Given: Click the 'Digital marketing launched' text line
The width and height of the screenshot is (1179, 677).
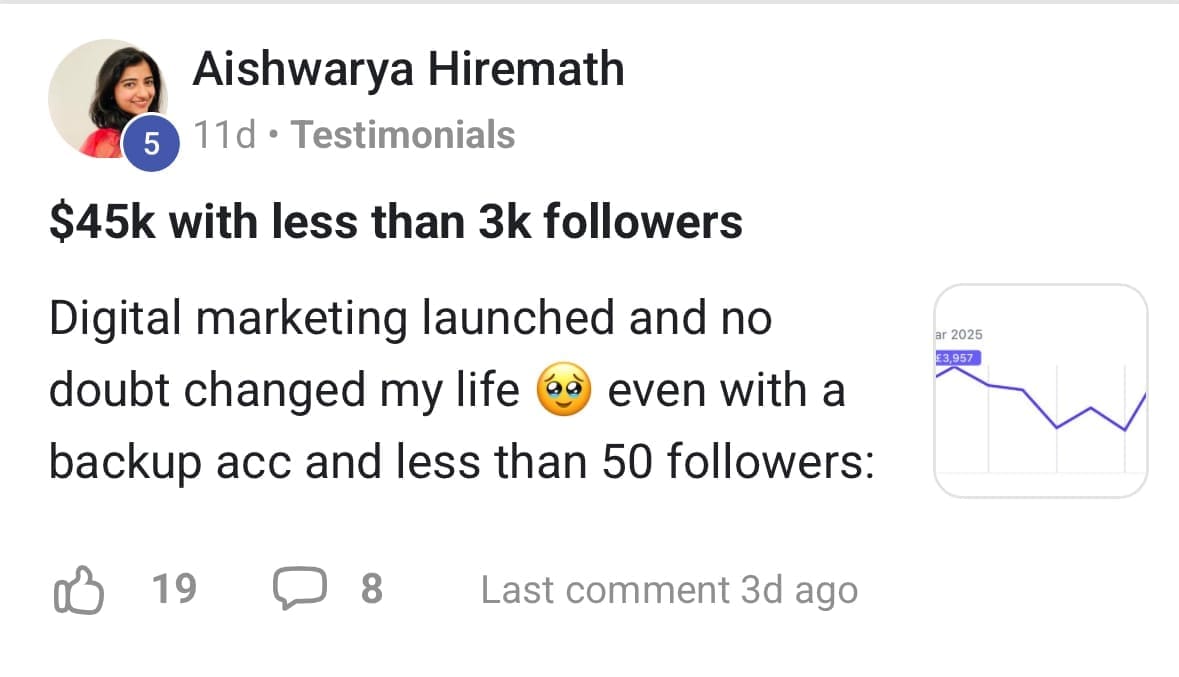Looking at the screenshot, I should pos(410,319).
